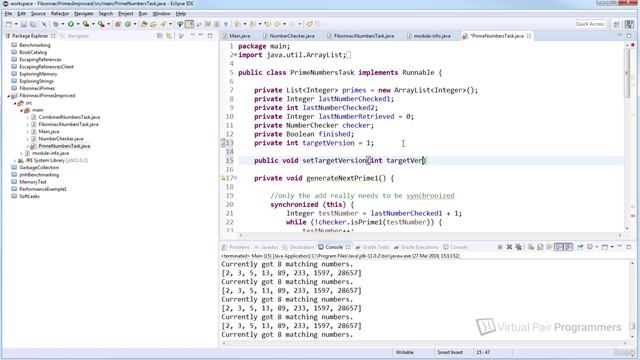Click the green Run button in toolbar

(71, 24)
